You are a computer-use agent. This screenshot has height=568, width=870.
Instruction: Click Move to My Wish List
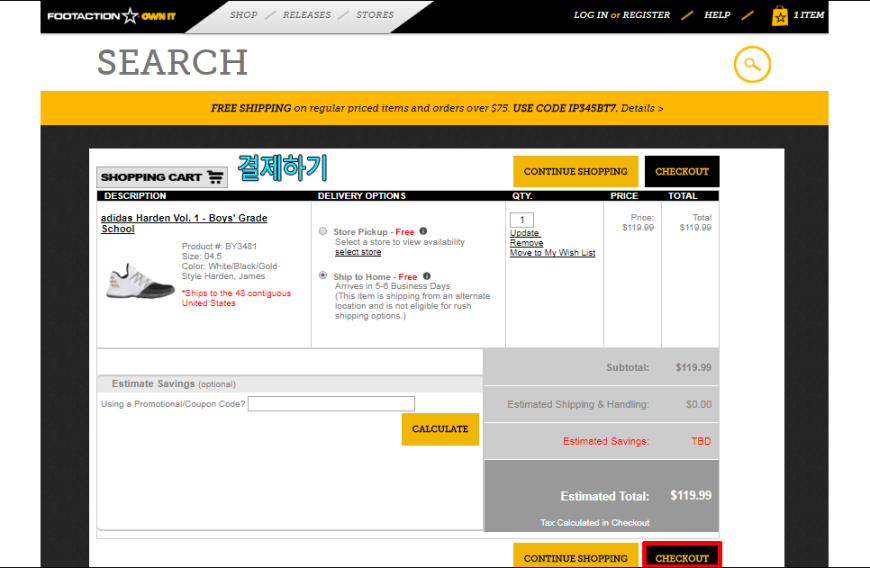(x=553, y=253)
